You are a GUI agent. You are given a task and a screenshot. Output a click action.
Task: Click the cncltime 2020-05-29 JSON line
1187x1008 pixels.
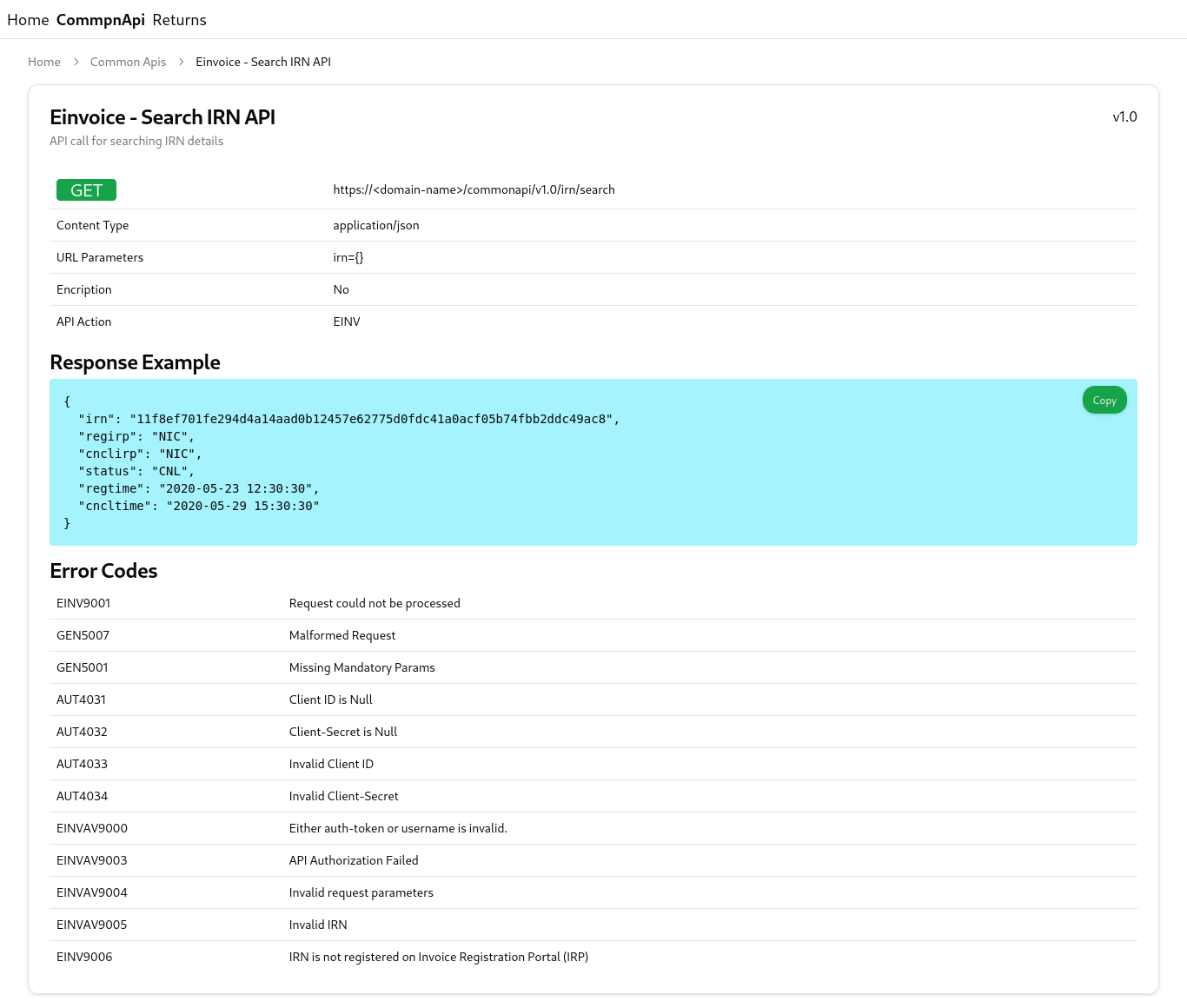(199, 506)
